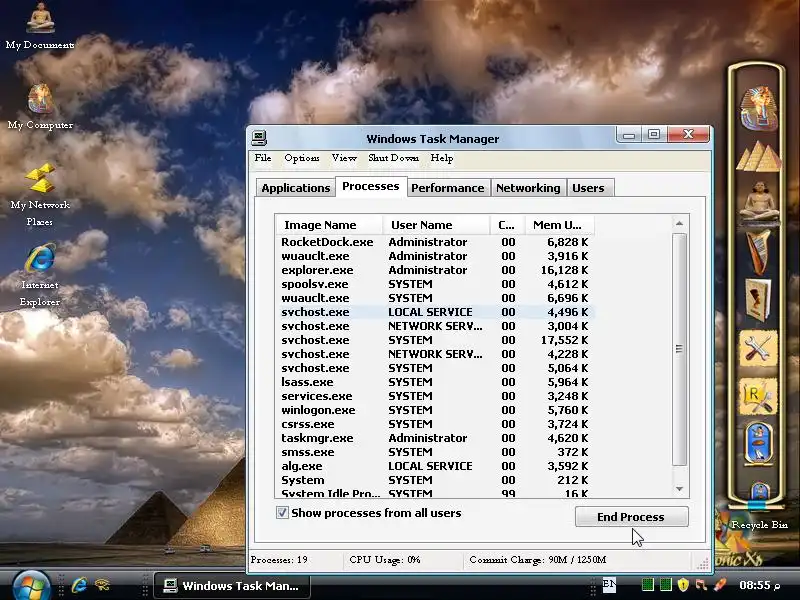Image resolution: width=800 pixels, height=600 pixels.
Task: Select the explorer.exe process row
Action: pyautogui.click(x=435, y=270)
